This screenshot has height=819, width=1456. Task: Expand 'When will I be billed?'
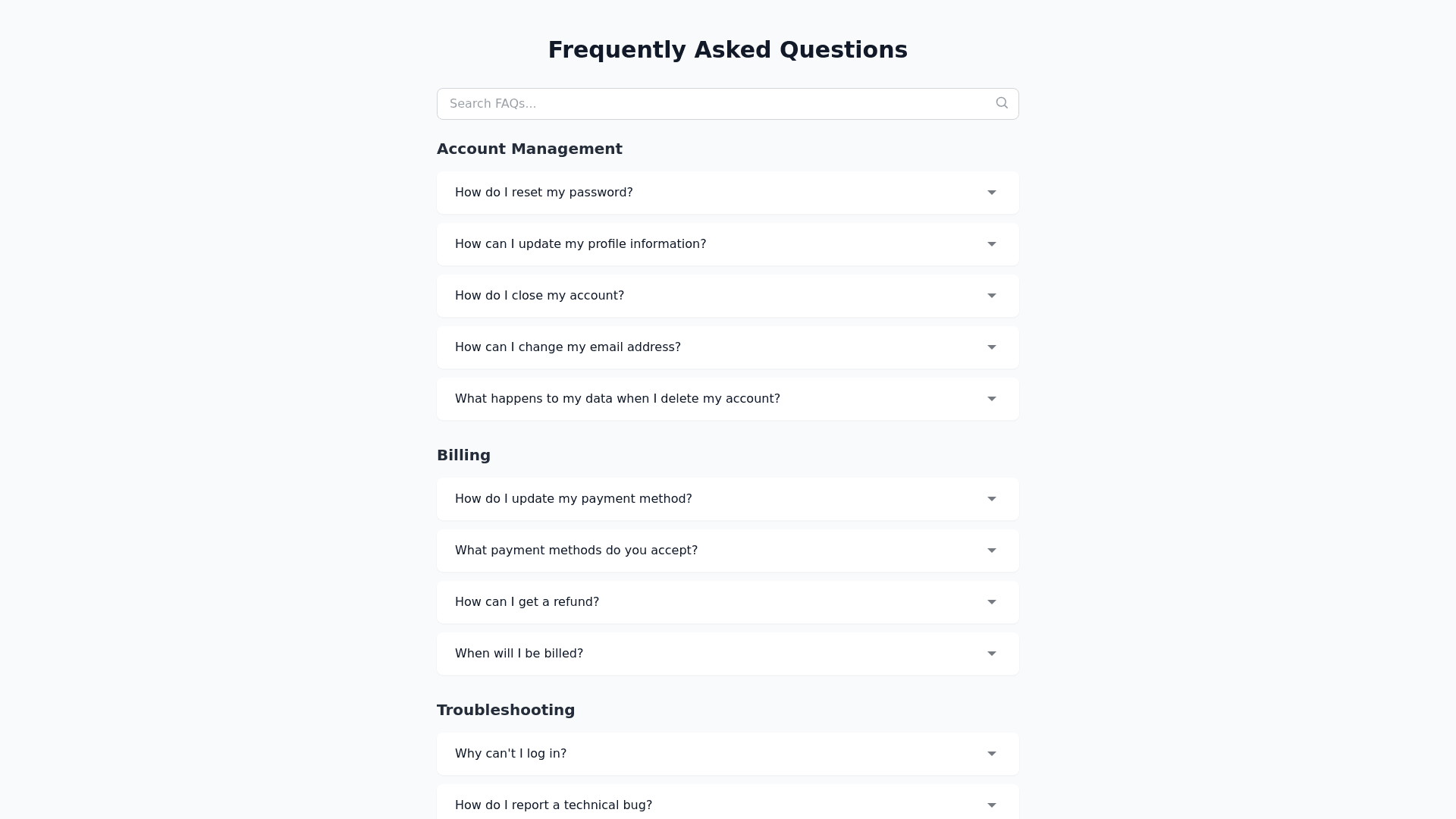point(519,654)
